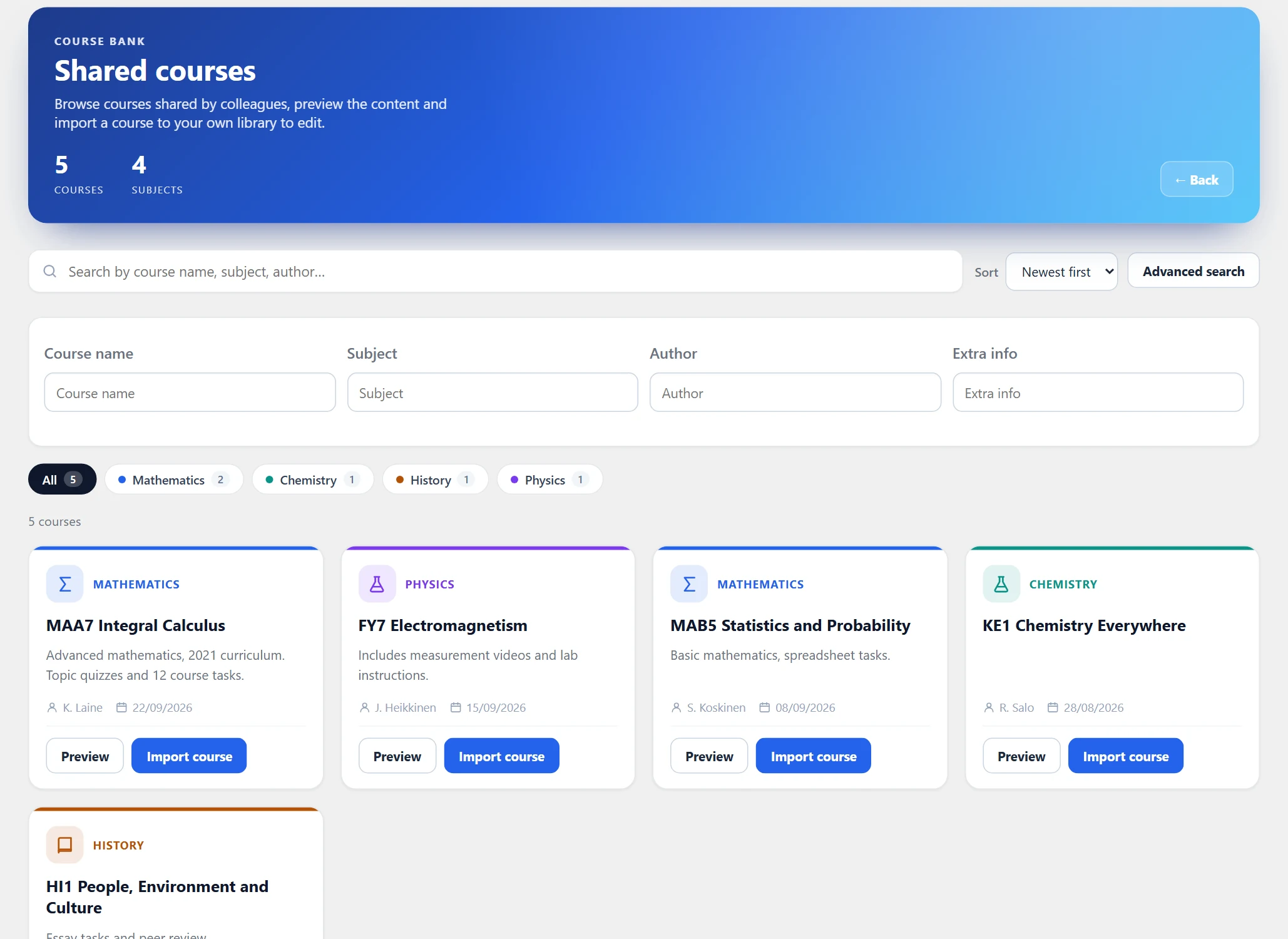
Task: Toggle the Advanced search panel
Action: click(1193, 271)
